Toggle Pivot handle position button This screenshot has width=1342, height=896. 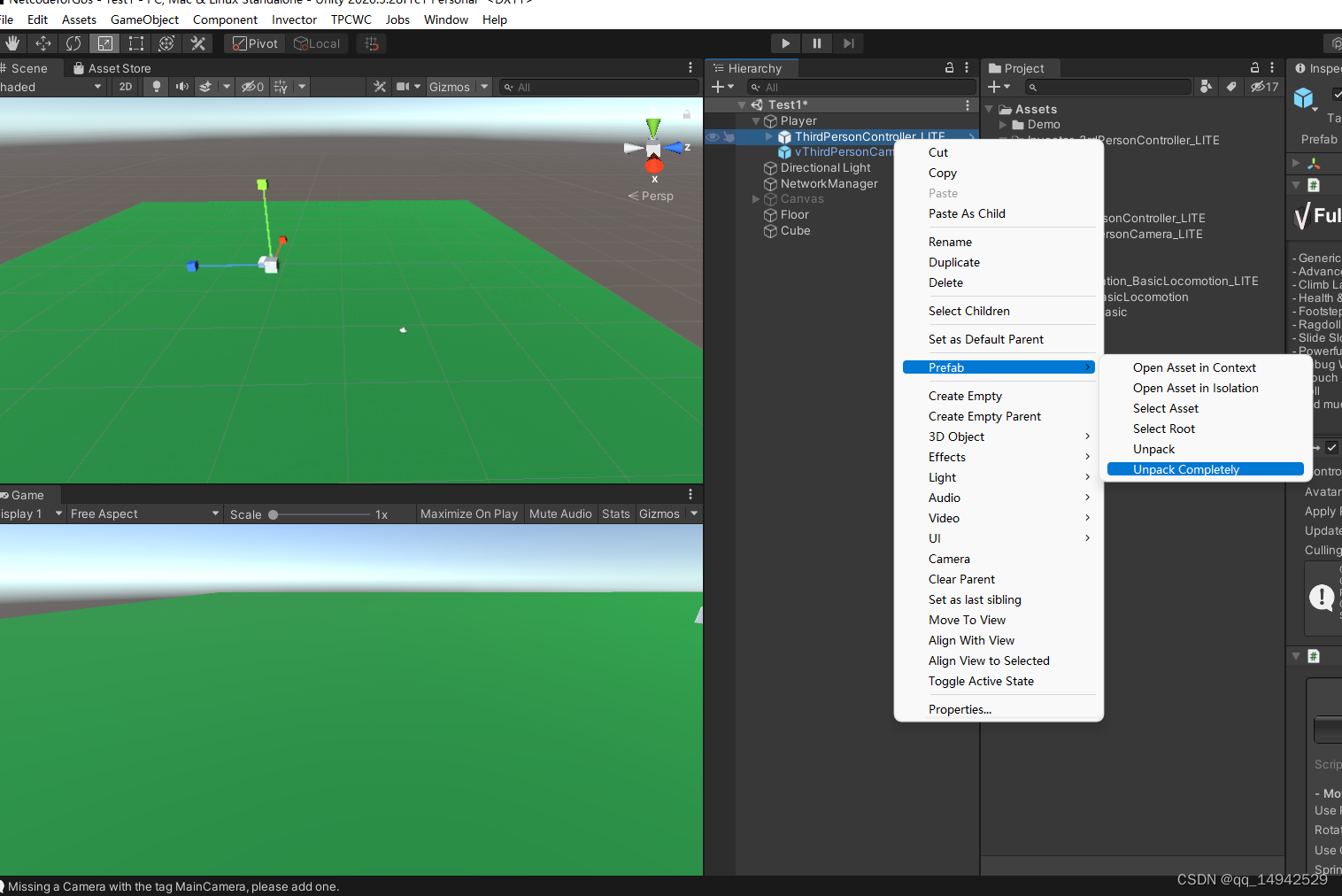coord(255,43)
